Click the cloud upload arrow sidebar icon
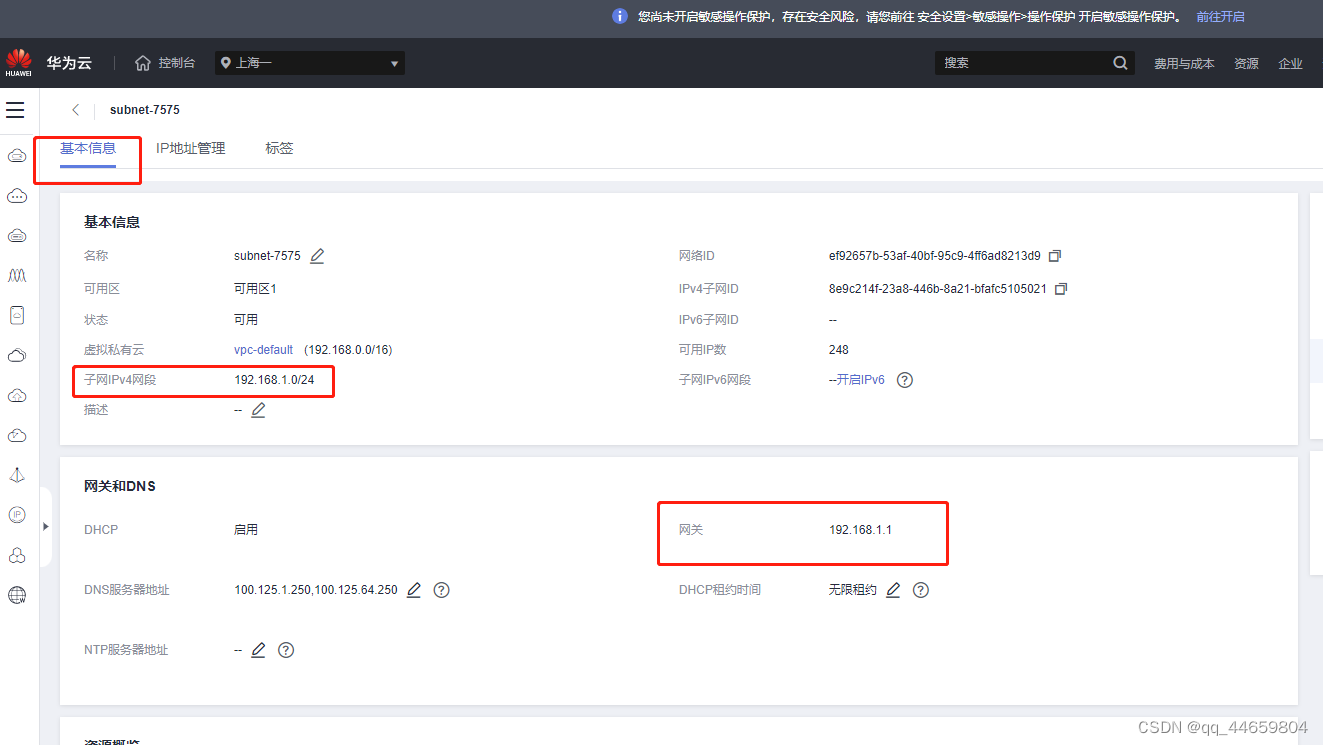Viewport: 1323px width, 745px height. (x=16, y=395)
